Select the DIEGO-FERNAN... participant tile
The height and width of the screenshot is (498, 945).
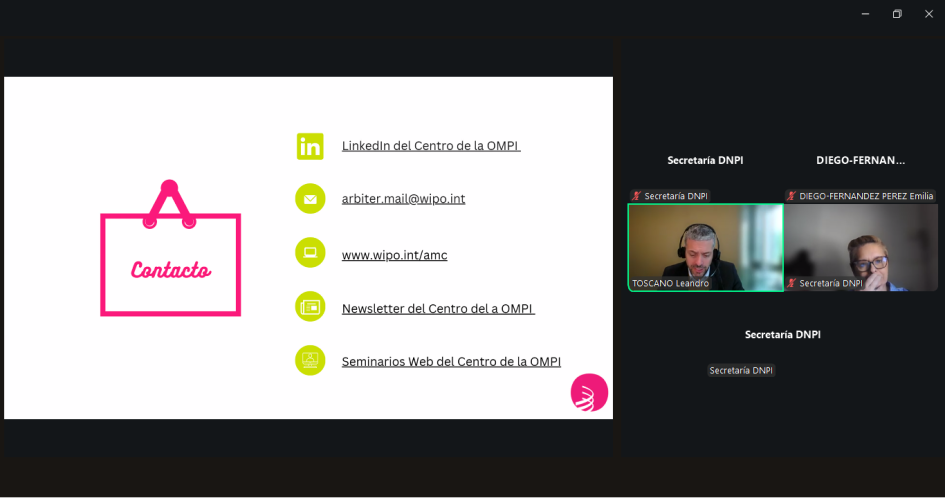click(860, 160)
